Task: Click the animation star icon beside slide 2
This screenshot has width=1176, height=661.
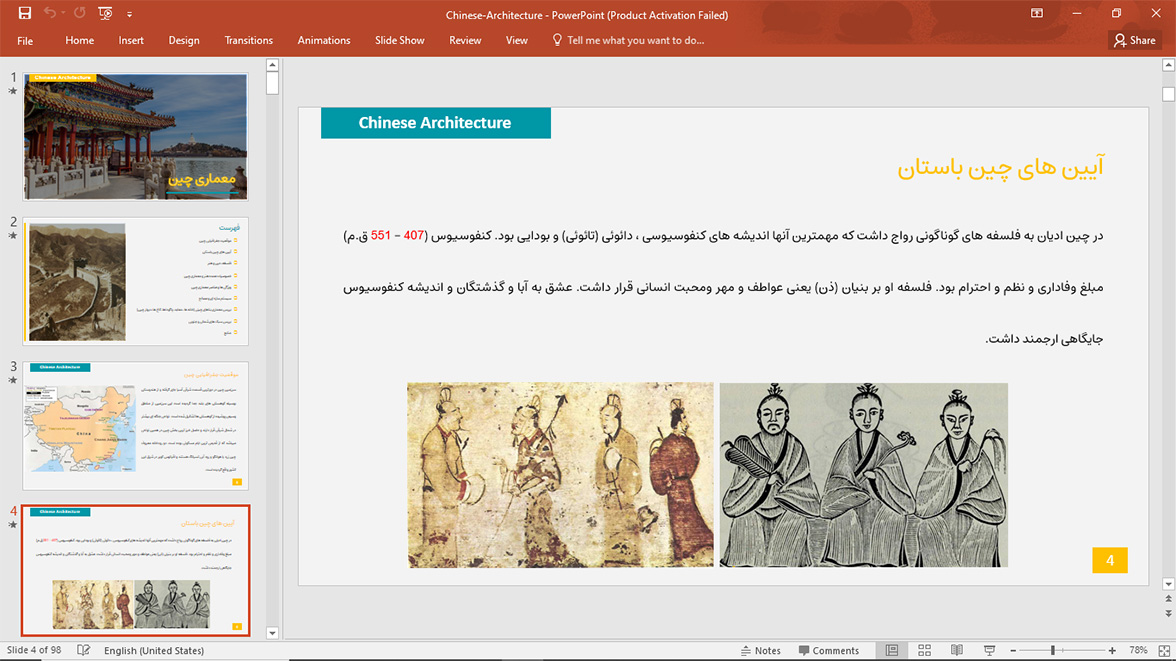Action: pos(13,236)
